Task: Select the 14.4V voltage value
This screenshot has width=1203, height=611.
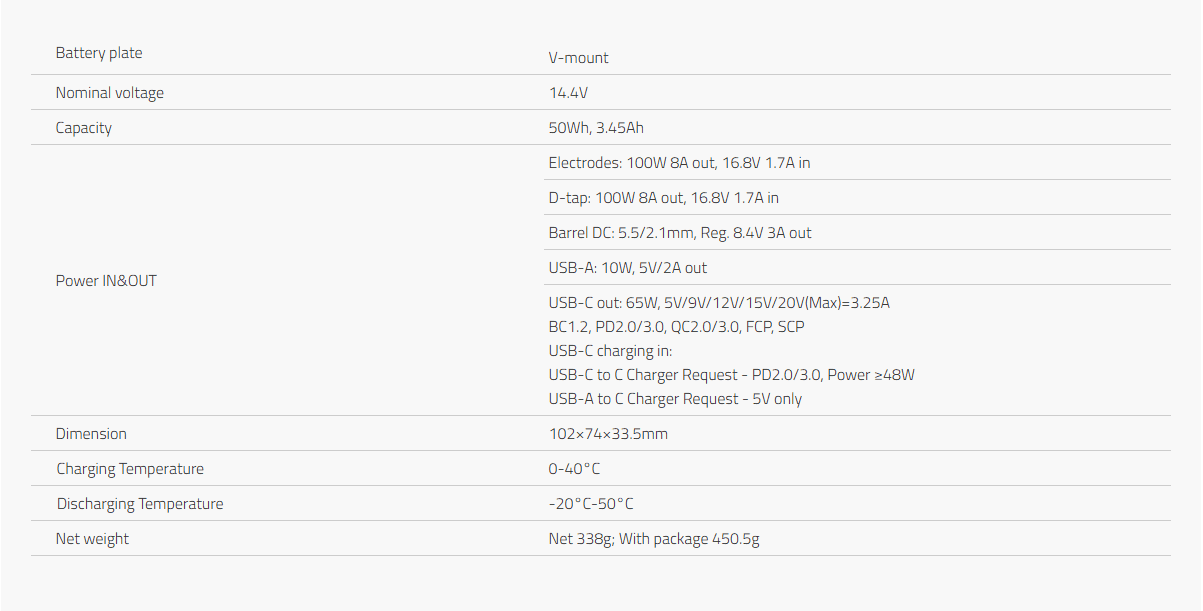Action: pyautogui.click(x=568, y=93)
